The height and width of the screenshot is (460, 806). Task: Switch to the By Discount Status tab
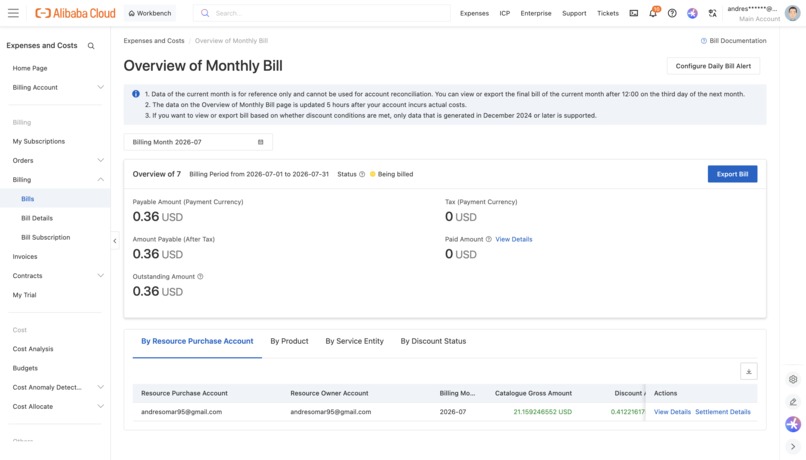click(433, 341)
